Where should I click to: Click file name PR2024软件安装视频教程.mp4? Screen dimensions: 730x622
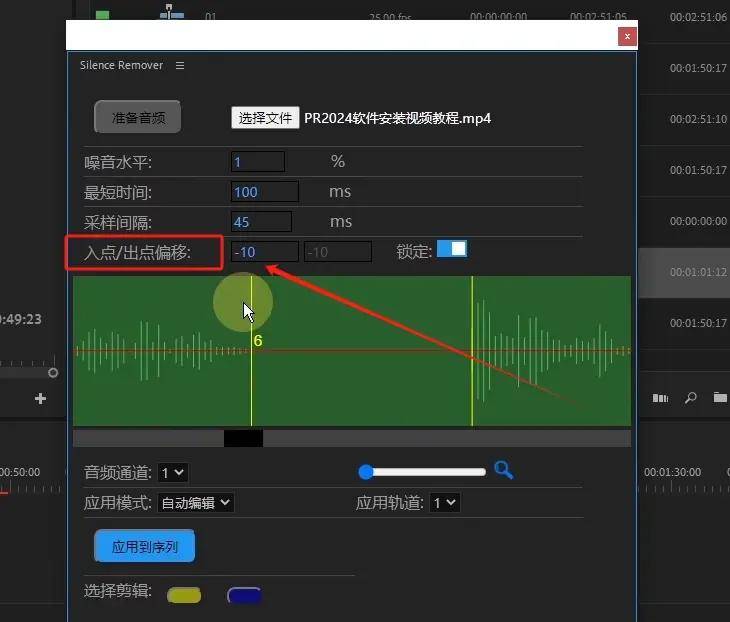click(397, 118)
